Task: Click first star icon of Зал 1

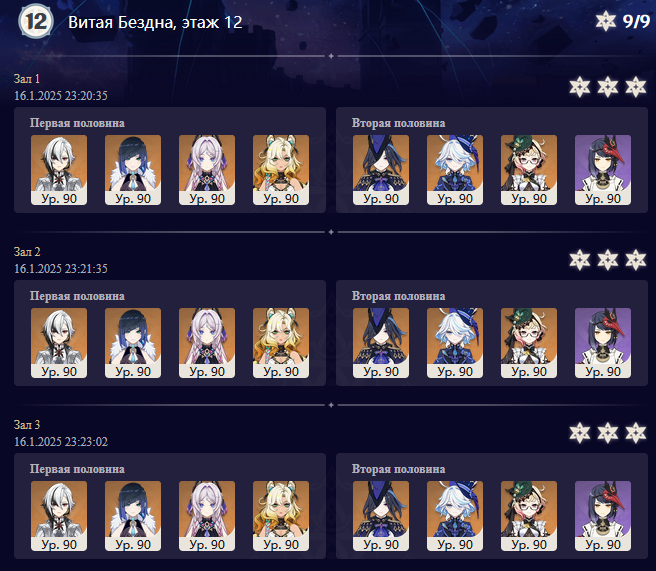Action: (x=580, y=87)
